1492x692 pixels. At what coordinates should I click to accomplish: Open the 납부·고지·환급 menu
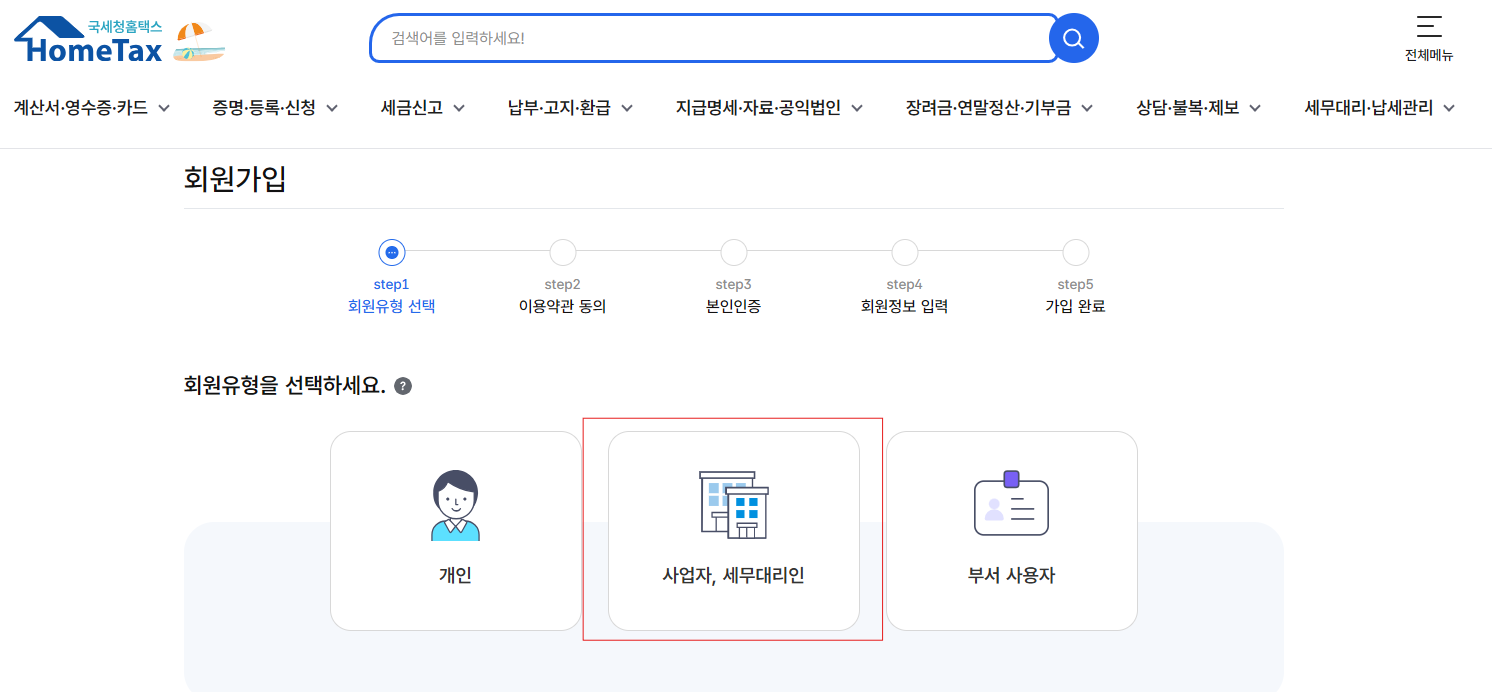point(570,108)
